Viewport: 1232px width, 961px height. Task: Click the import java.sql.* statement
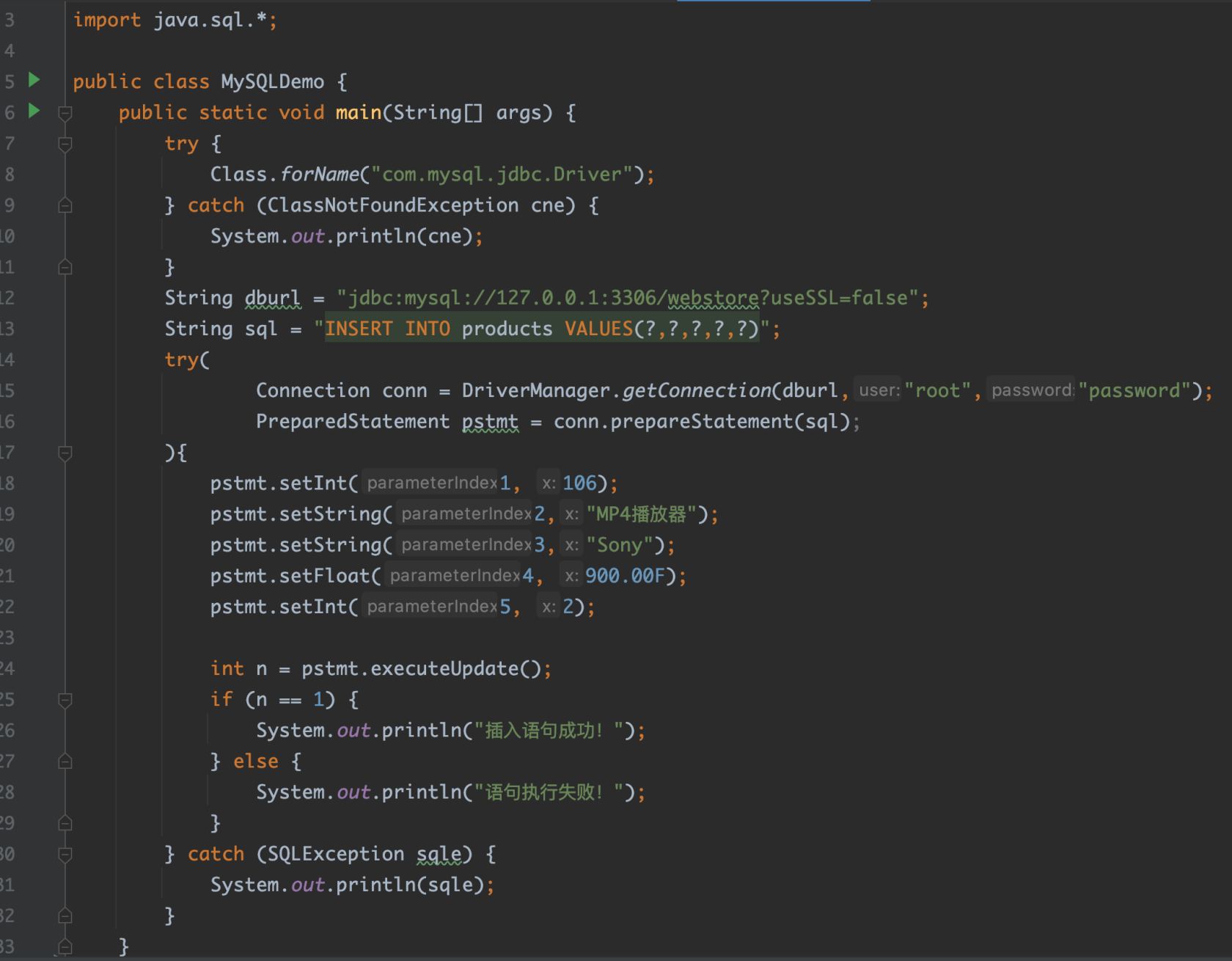coord(175,20)
